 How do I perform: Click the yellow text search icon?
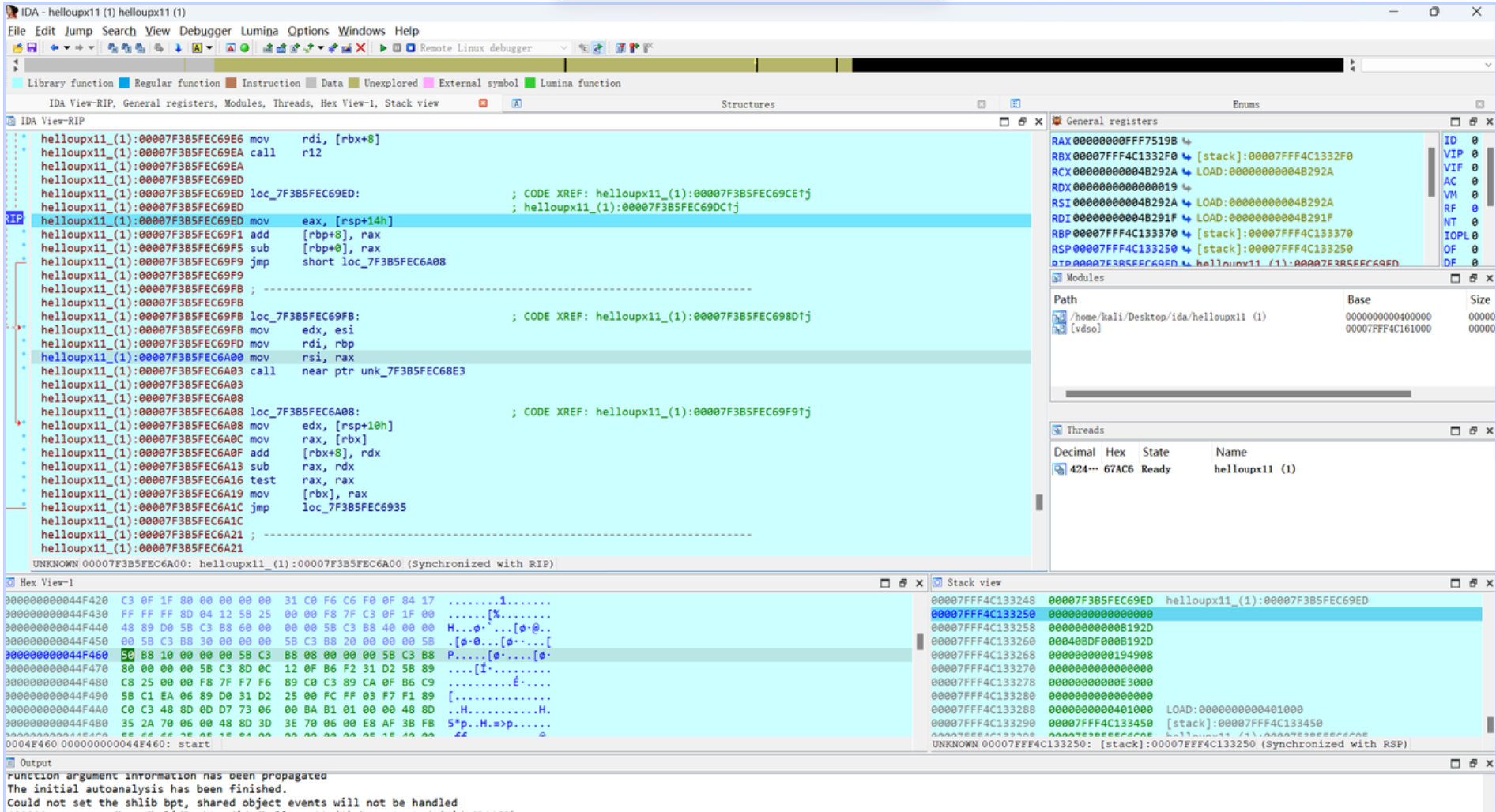click(x=197, y=48)
